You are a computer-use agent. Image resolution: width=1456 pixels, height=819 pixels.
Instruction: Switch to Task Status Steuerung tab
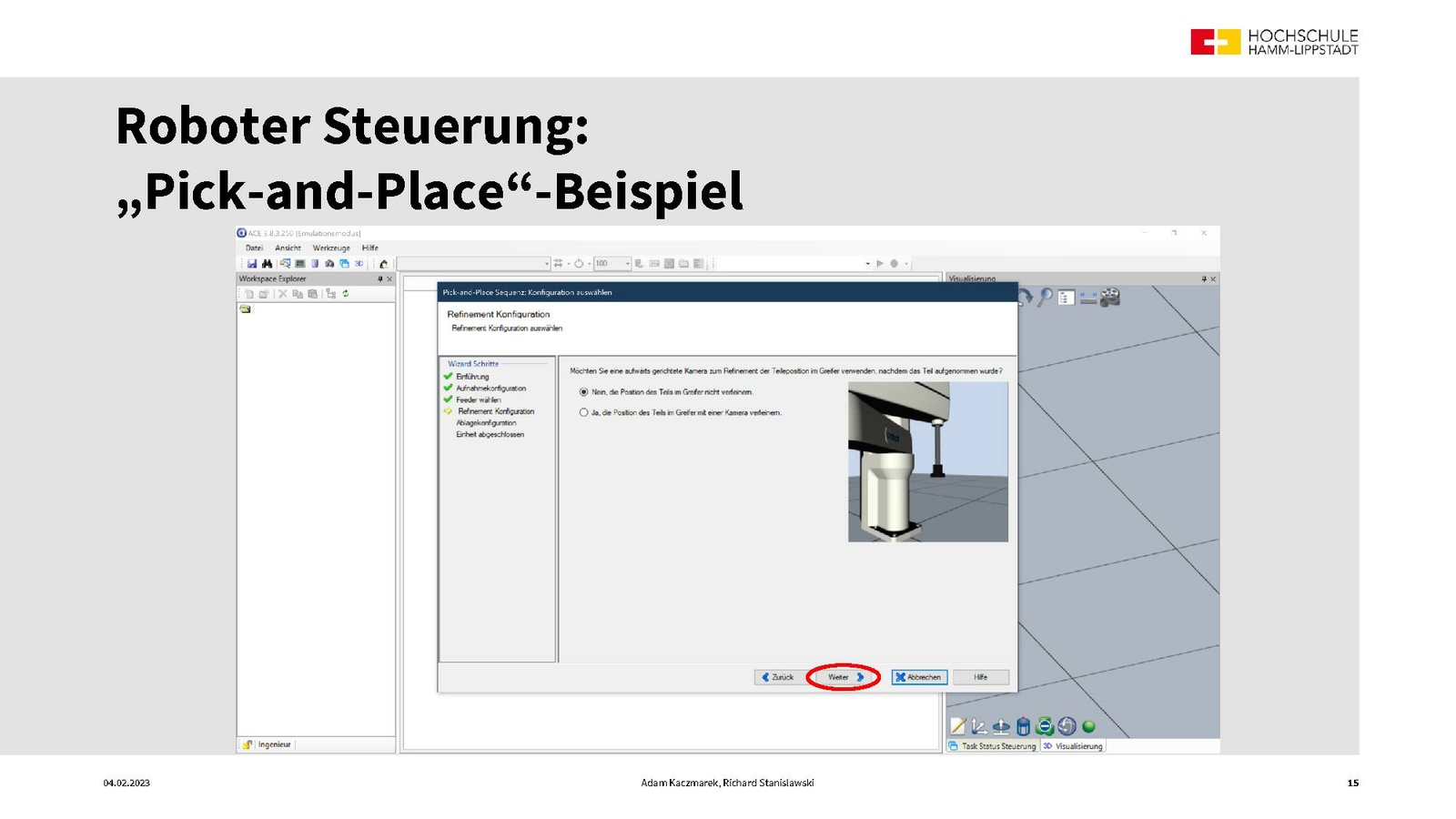click(993, 746)
